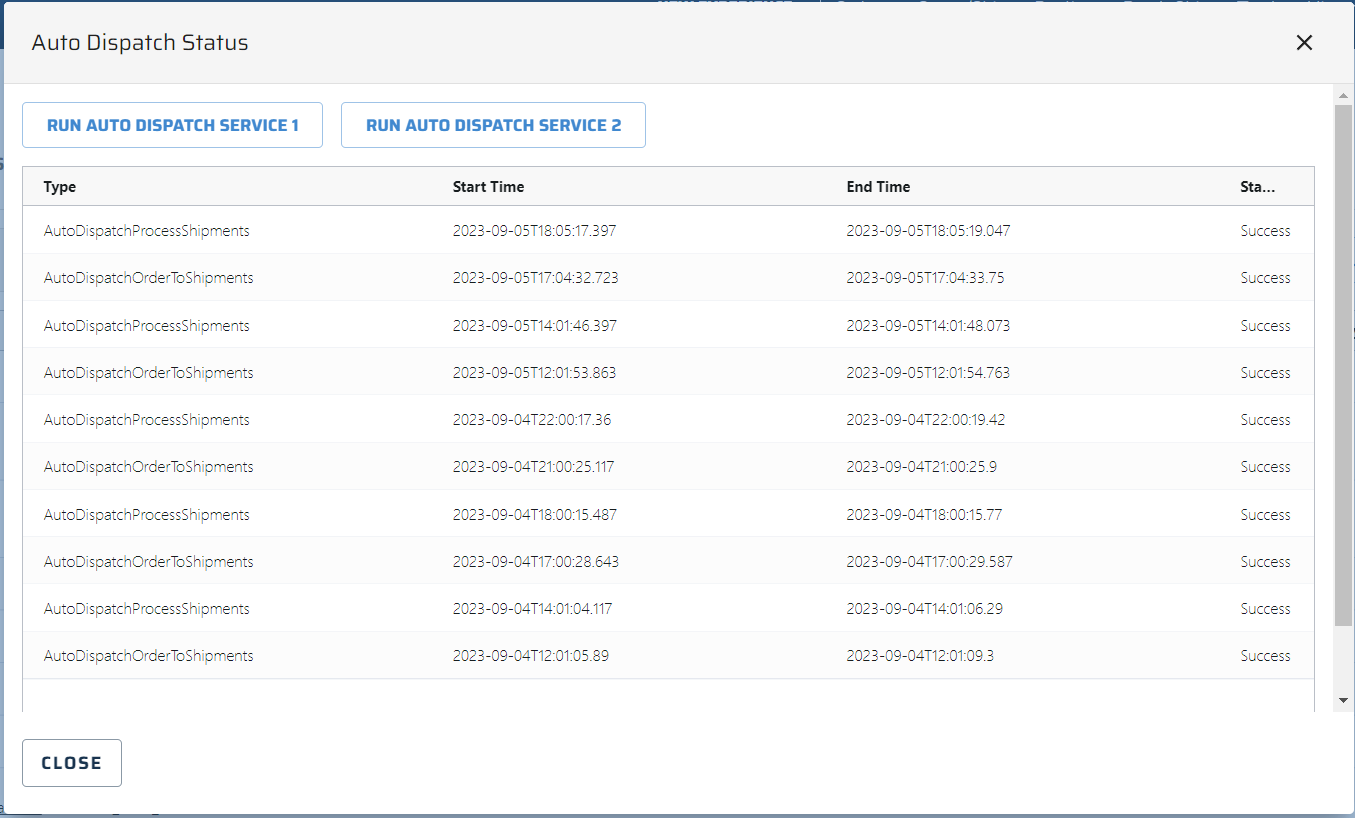
Task: Click Type cell in the 12:01:05.89 row
Action: click(x=149, y=656)
